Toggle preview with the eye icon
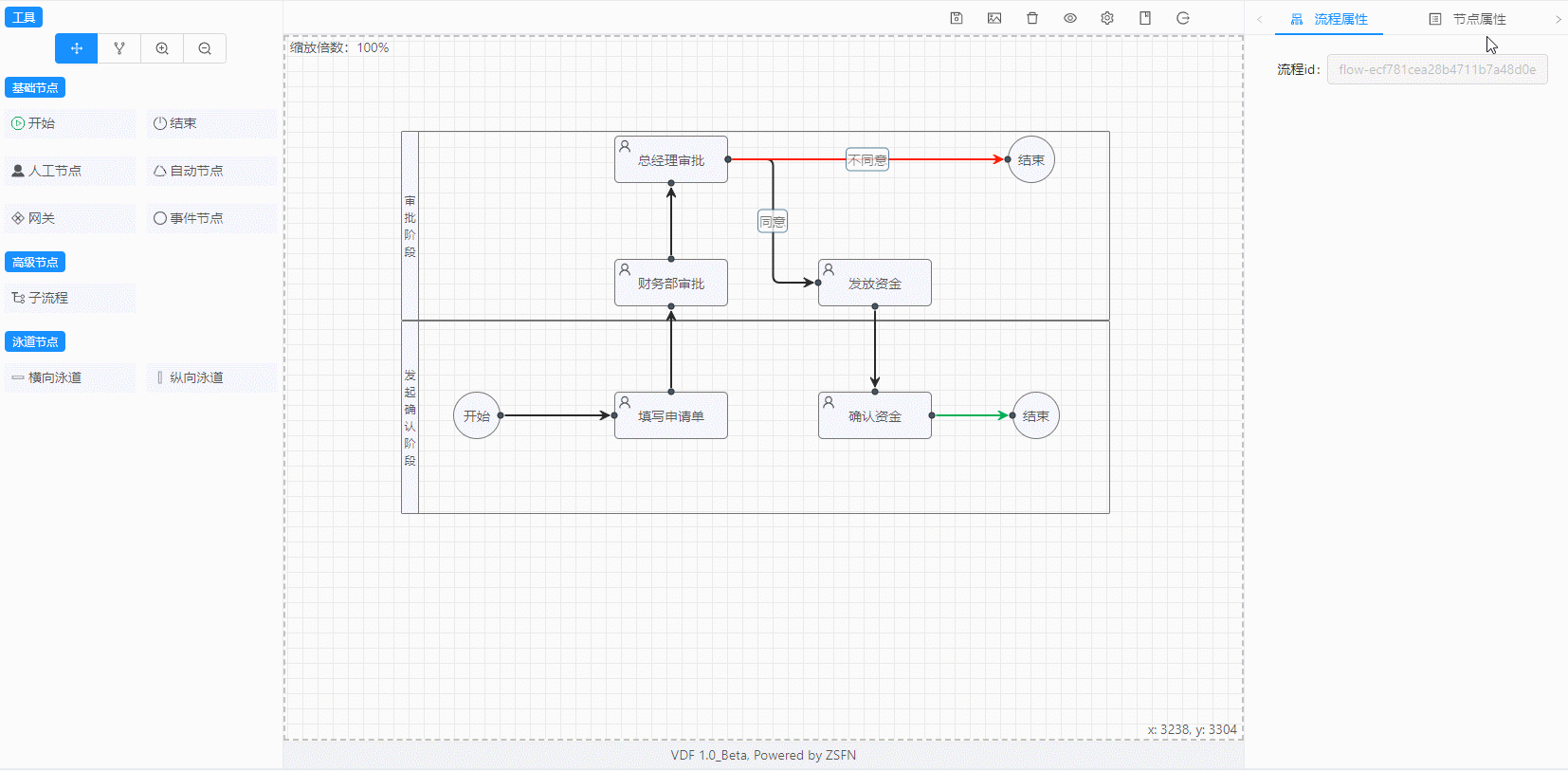Image resolution: width=1568 pixels, height=771 pixels. click(x=1070, y=18)
